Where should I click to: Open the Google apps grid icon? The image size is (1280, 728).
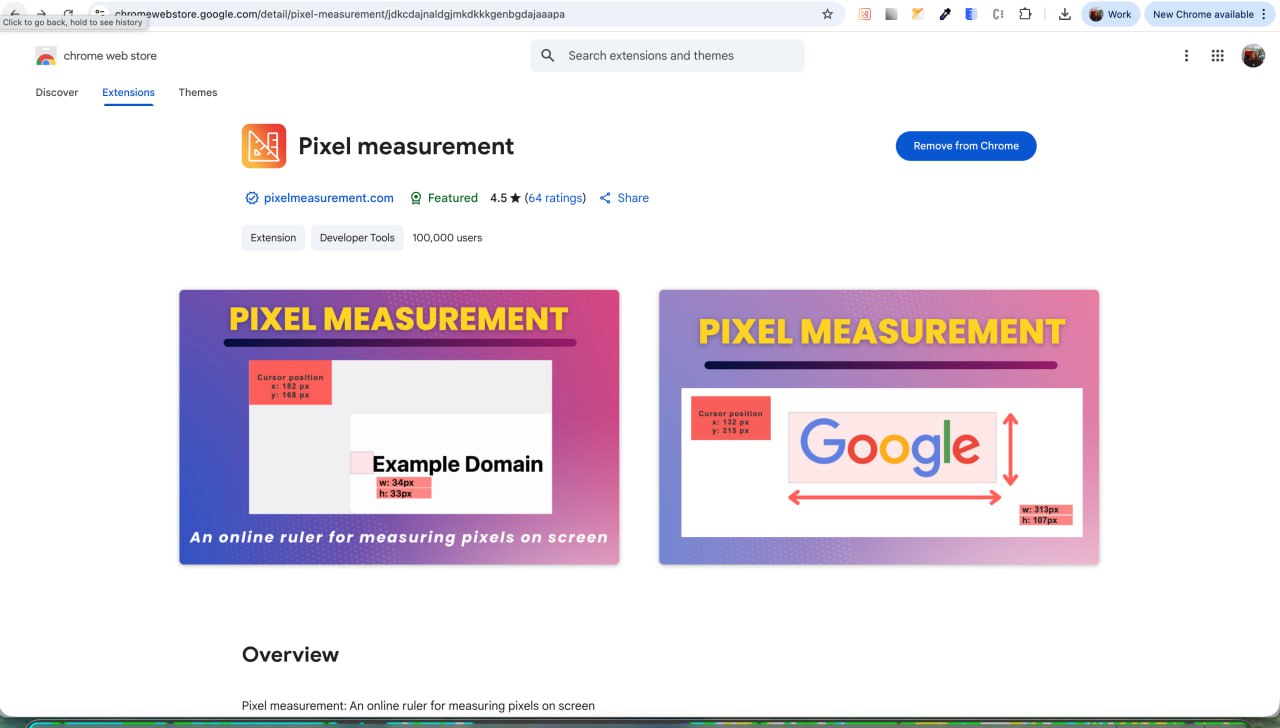tap(1217, 56)
